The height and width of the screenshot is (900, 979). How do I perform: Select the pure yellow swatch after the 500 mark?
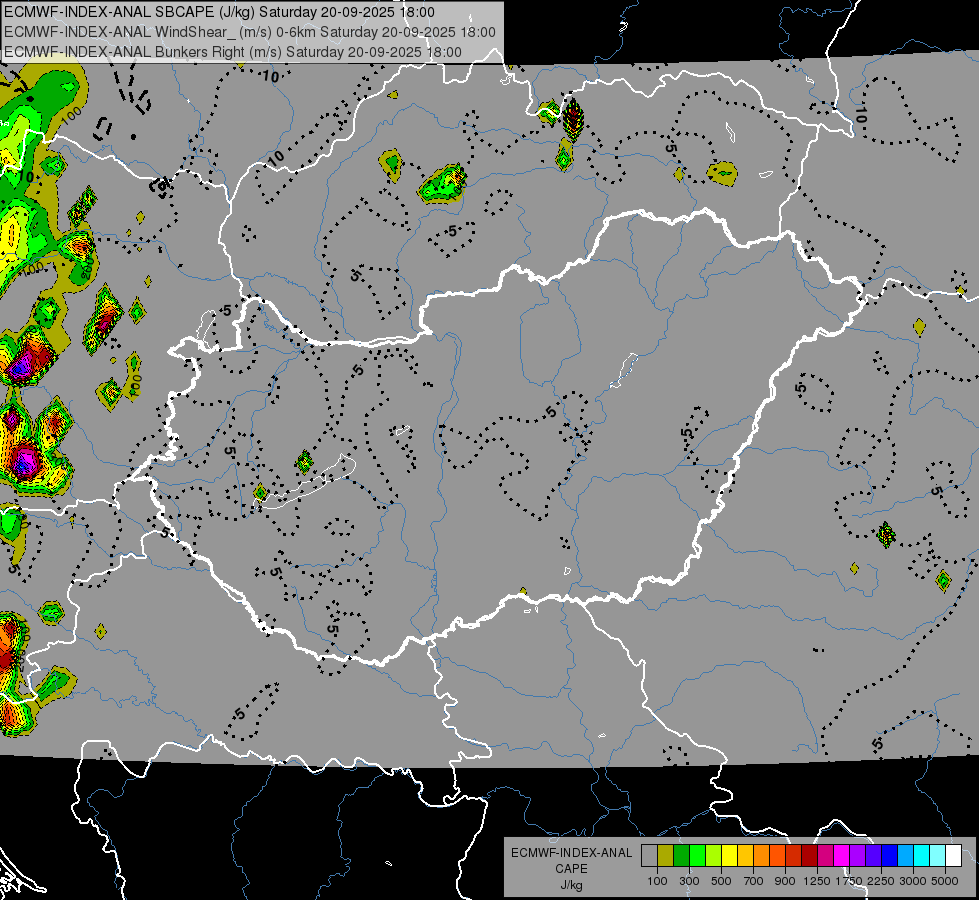[x=729, y=856]
